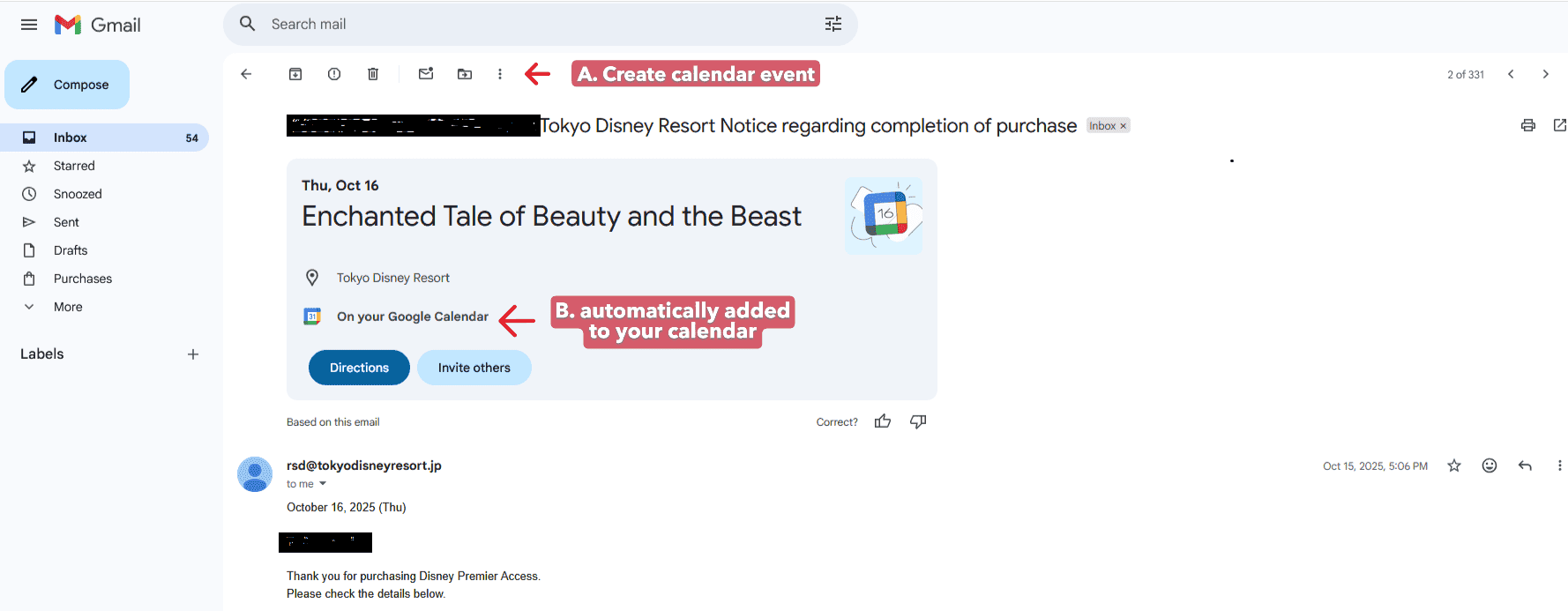1568x611 pixels.
Task: Open more email actions menu
Action: 500,74
